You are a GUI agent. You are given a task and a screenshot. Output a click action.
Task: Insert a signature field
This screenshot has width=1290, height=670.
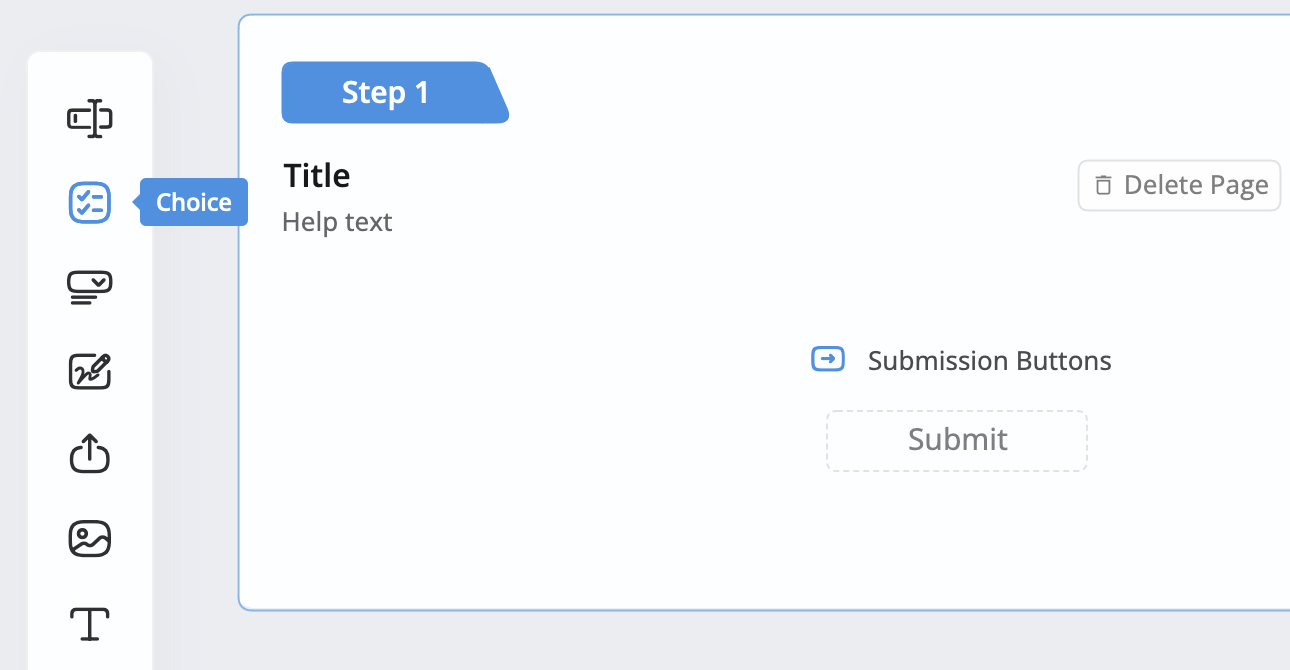pyautogui.click(x=90, y=371)
